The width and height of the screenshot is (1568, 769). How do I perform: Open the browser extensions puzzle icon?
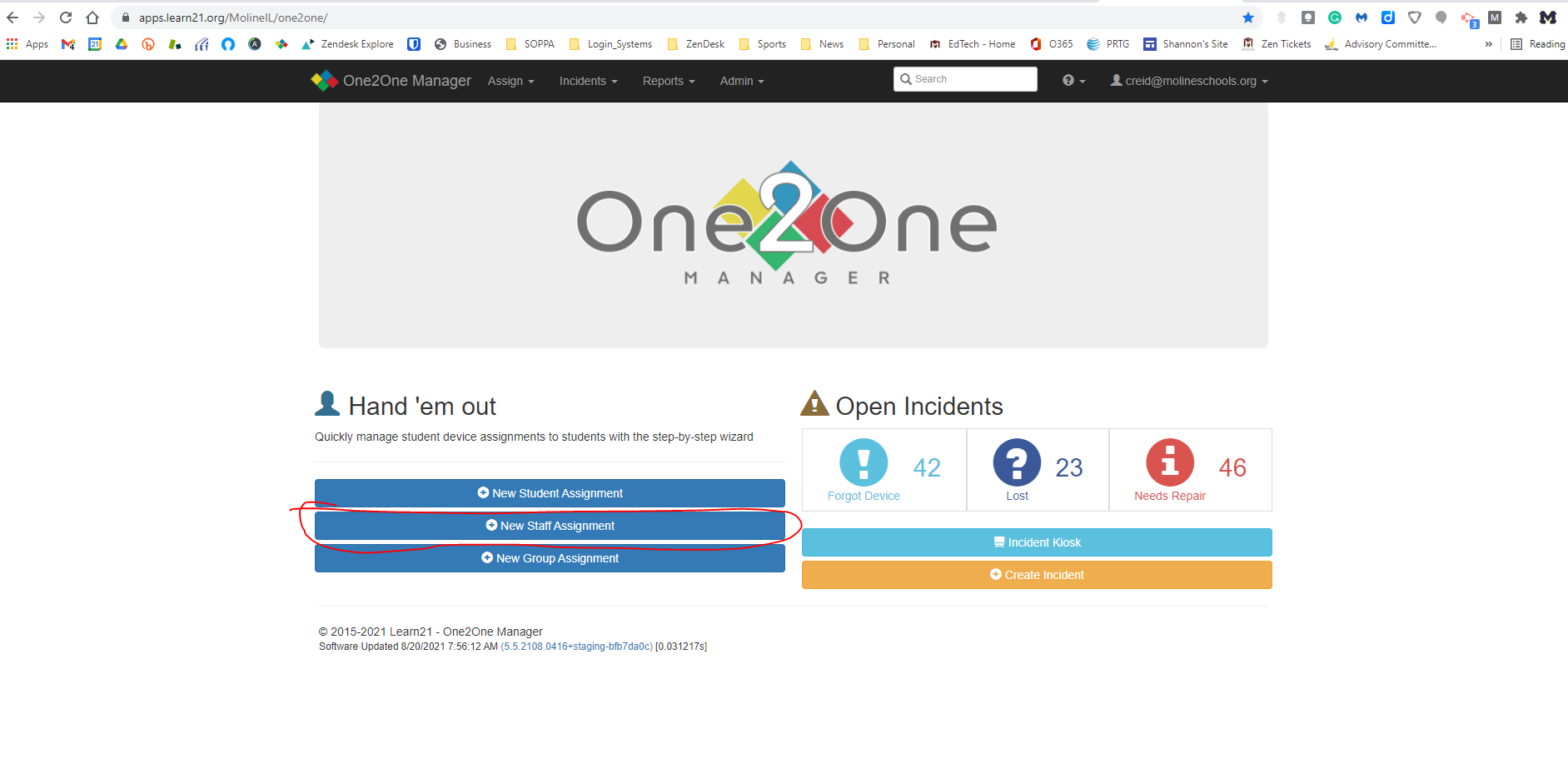[x=1521, y=17]
